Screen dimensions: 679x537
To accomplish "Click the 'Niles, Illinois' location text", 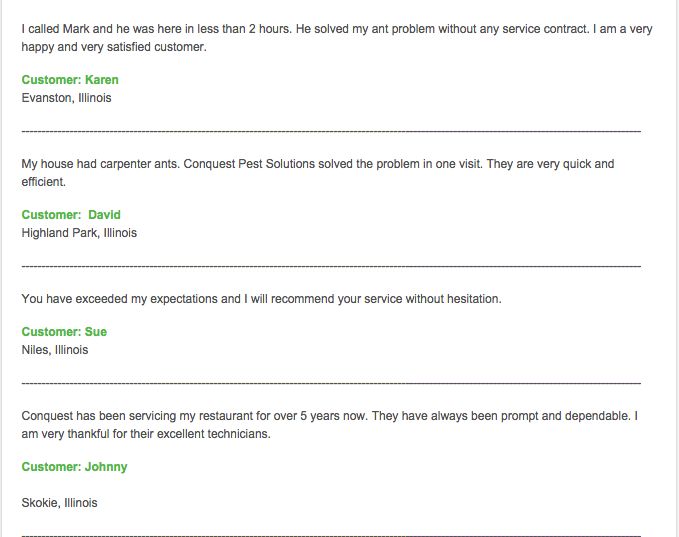I will pyautogui.click(x=55, y=350).
